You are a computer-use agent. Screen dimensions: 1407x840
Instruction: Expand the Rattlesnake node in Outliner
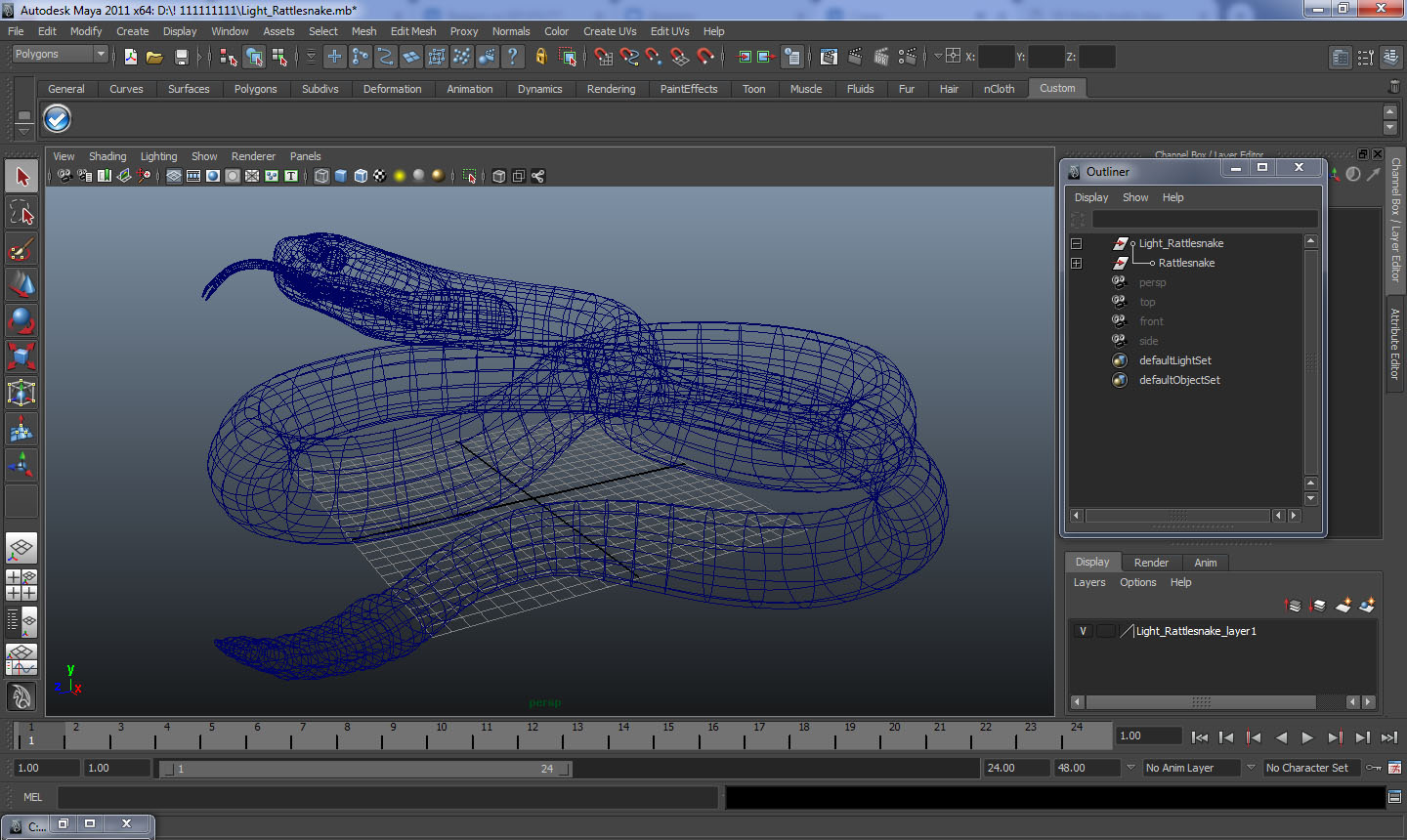pyautogui.click(x=1076, y=263)
